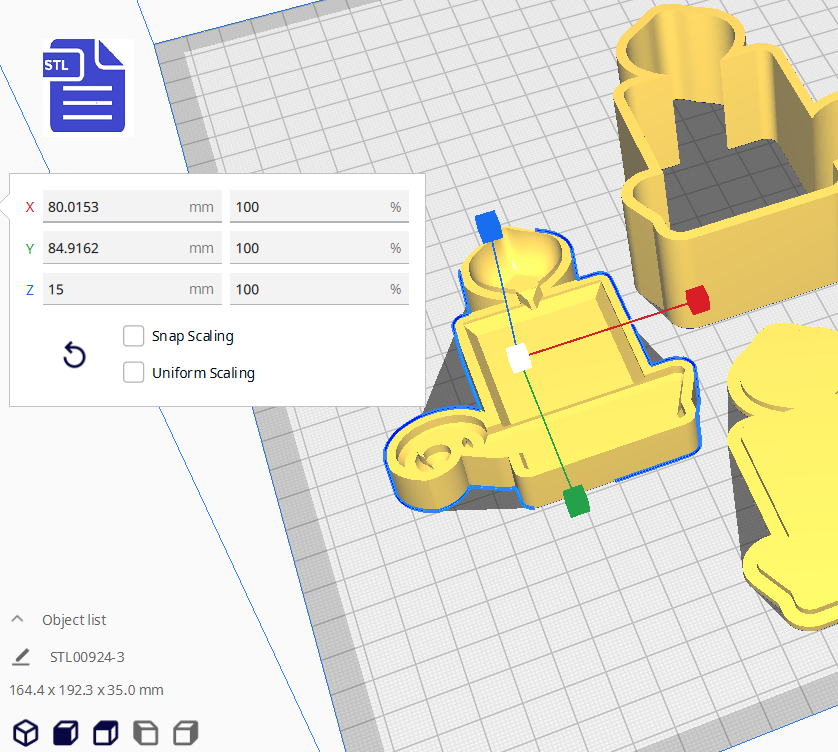Click the STL file icon
The image size is (838, 752).
tap(88, 87)
